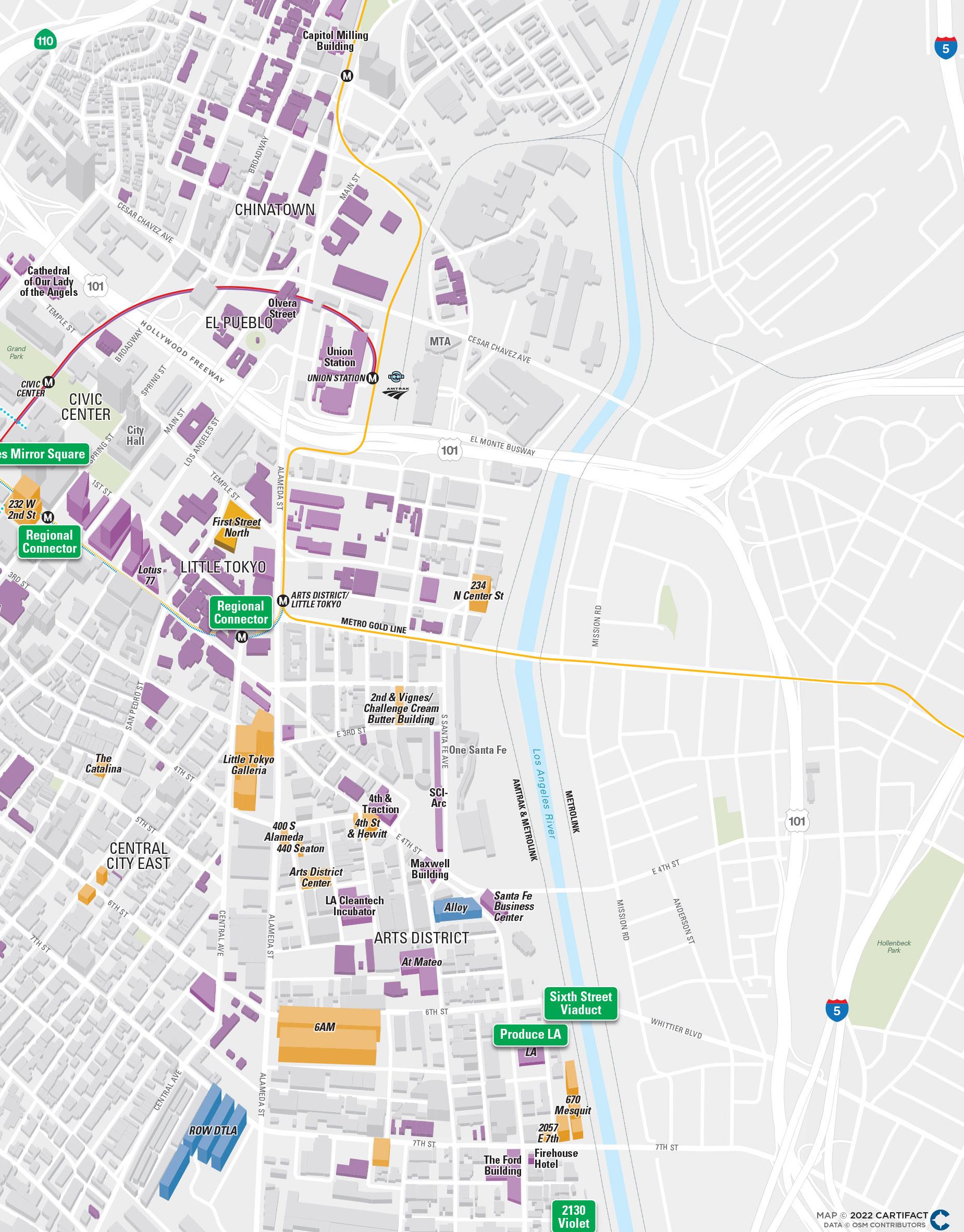Click the Maxwell Building label
964x1232 pixels.
tap(430, 869)
